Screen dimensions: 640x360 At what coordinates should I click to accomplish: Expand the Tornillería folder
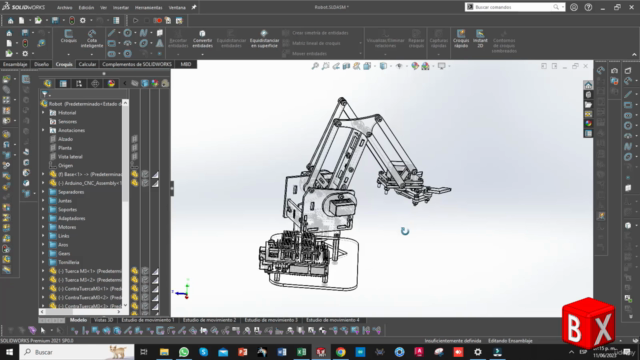tap(43, 262)
